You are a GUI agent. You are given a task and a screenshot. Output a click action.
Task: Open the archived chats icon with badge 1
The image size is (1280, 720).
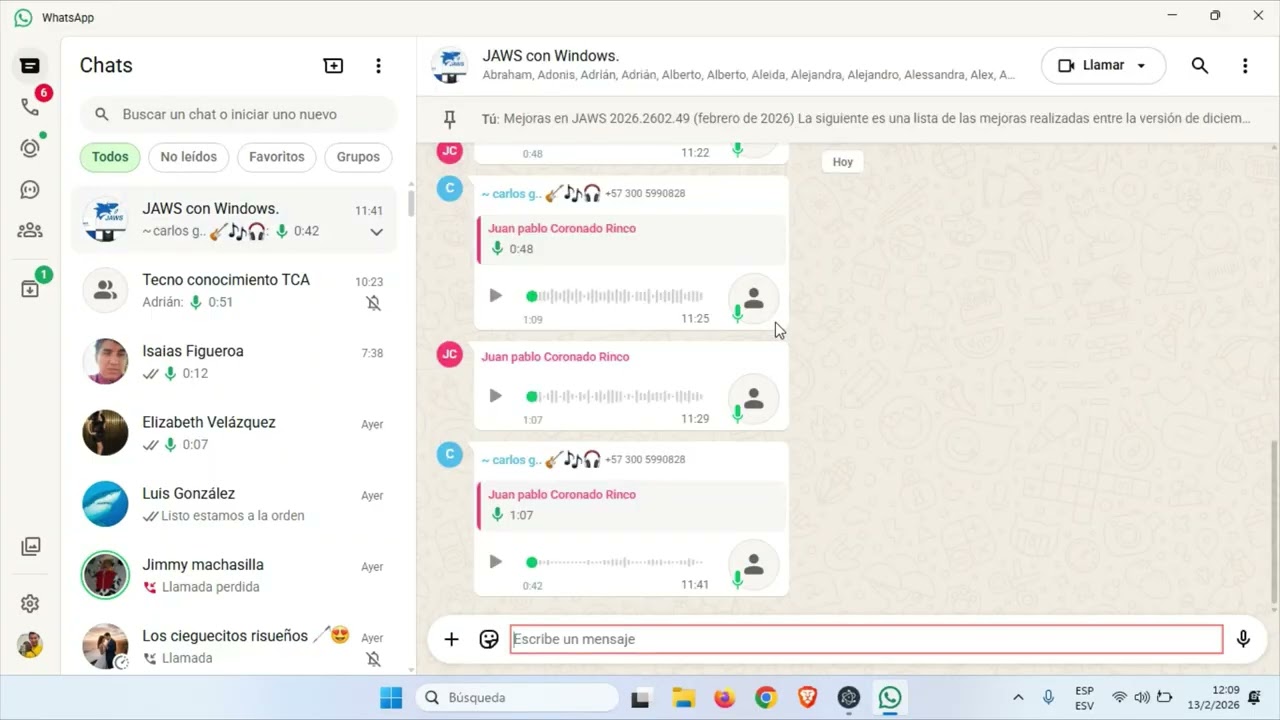(x=30, y=288)
